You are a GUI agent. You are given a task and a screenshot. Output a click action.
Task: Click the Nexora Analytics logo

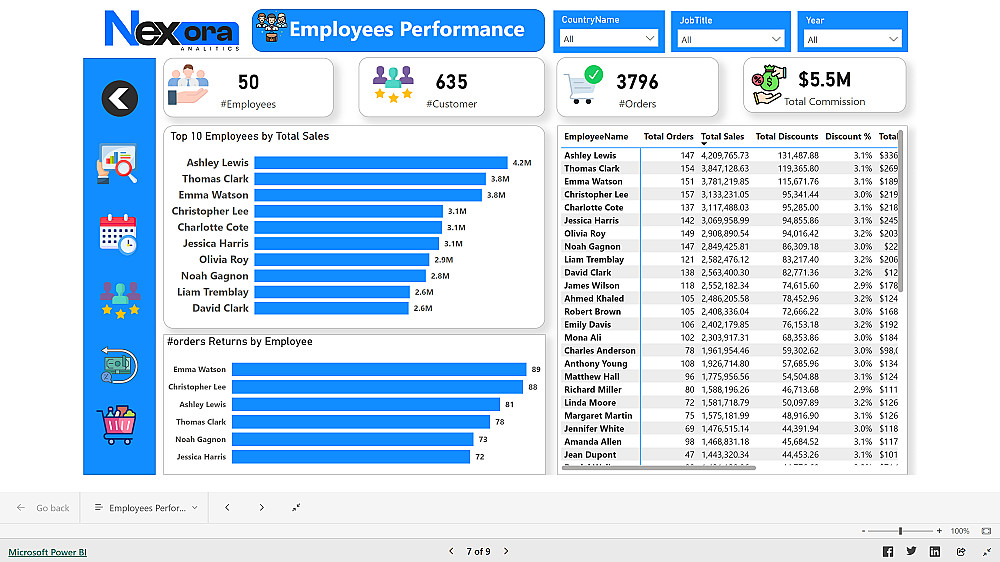(x=172, y=30)
